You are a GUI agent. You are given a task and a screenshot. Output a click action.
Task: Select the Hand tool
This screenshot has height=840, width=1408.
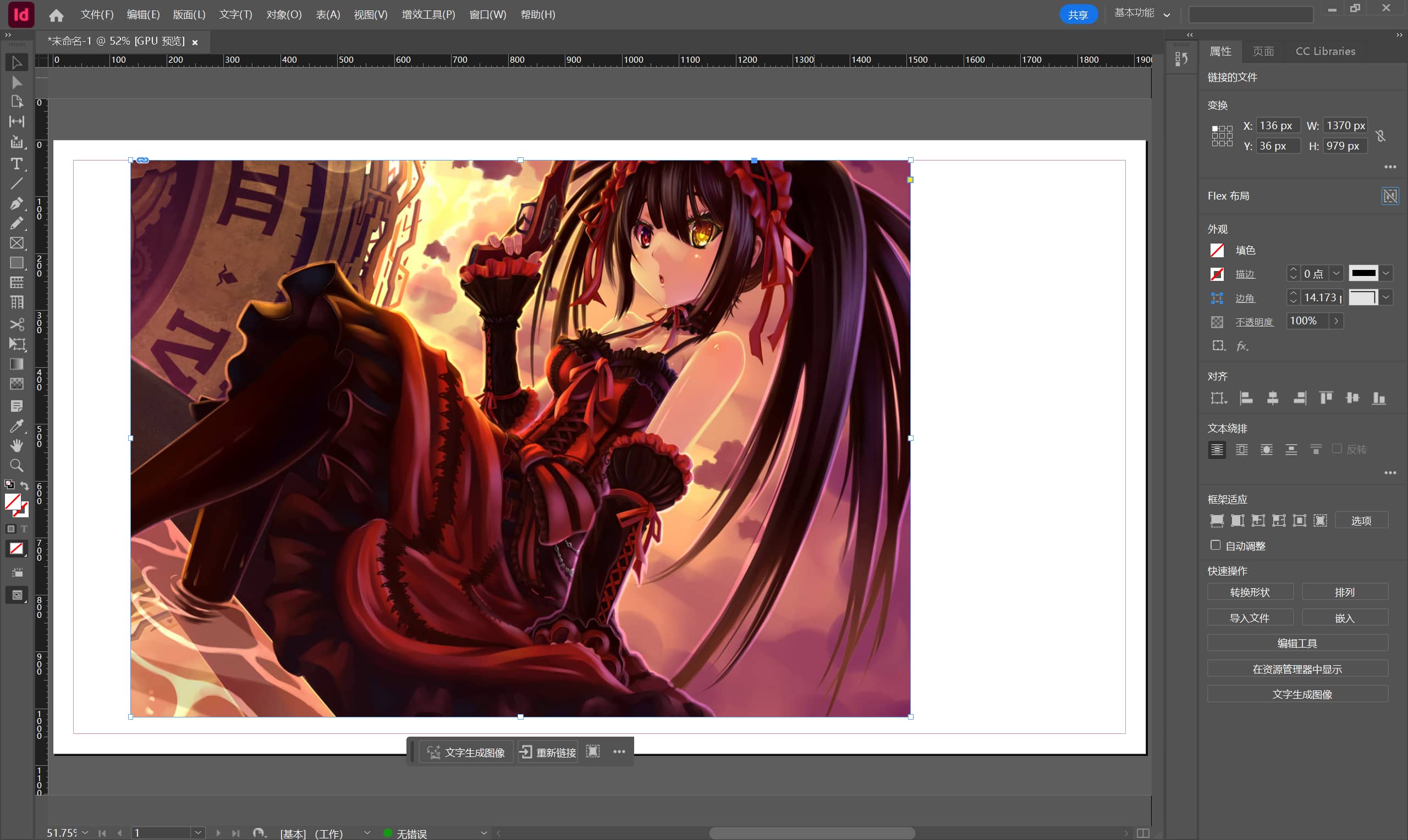click(16, 445)
